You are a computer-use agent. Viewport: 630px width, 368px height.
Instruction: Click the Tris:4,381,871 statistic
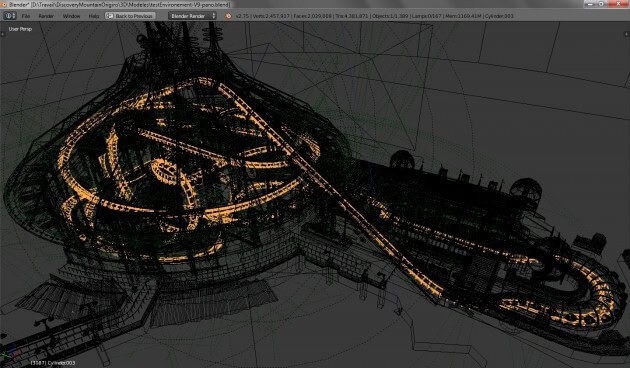pos(352,16)
